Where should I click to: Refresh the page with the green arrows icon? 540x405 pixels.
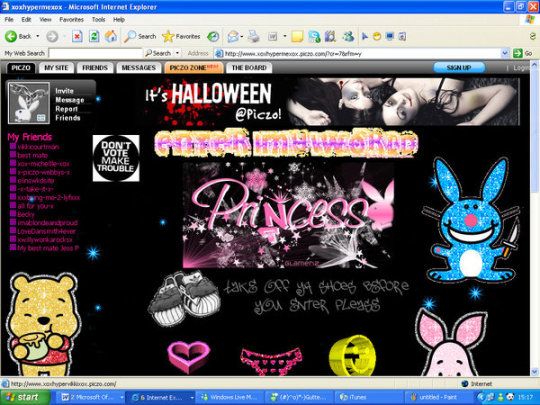point(94,36)
